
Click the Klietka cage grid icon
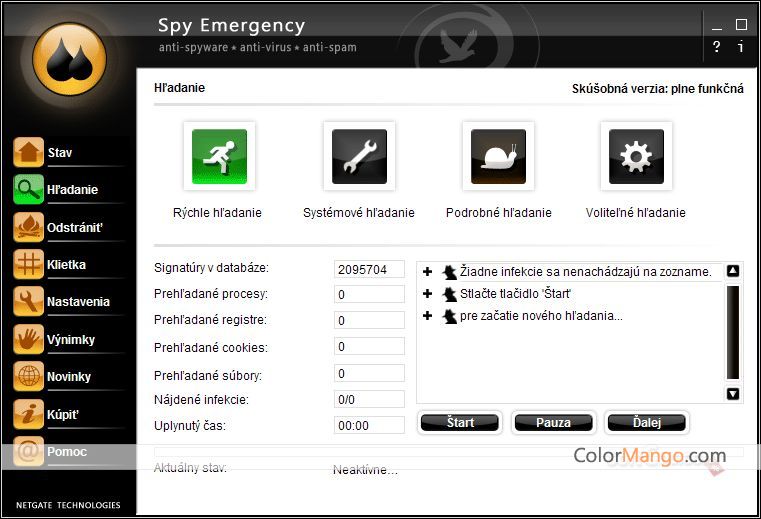pos(28,264)
